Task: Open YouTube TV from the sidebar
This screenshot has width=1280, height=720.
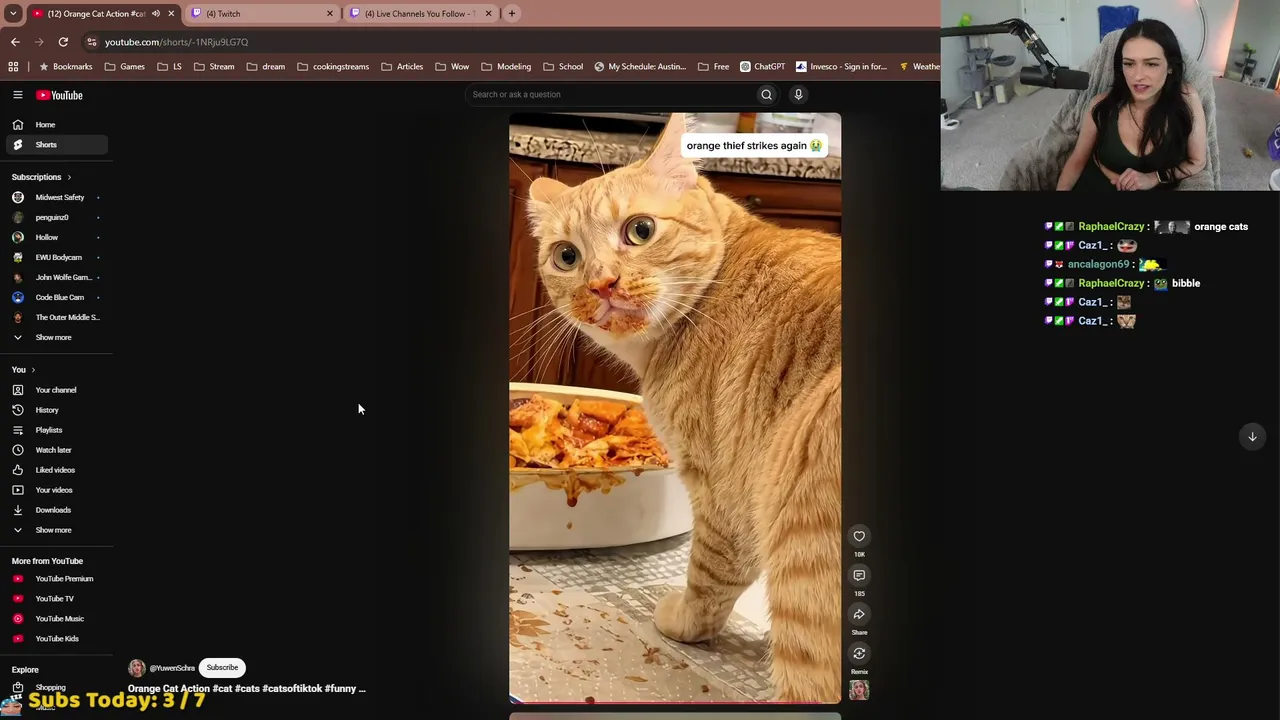Action: click(x=55, y=599)
